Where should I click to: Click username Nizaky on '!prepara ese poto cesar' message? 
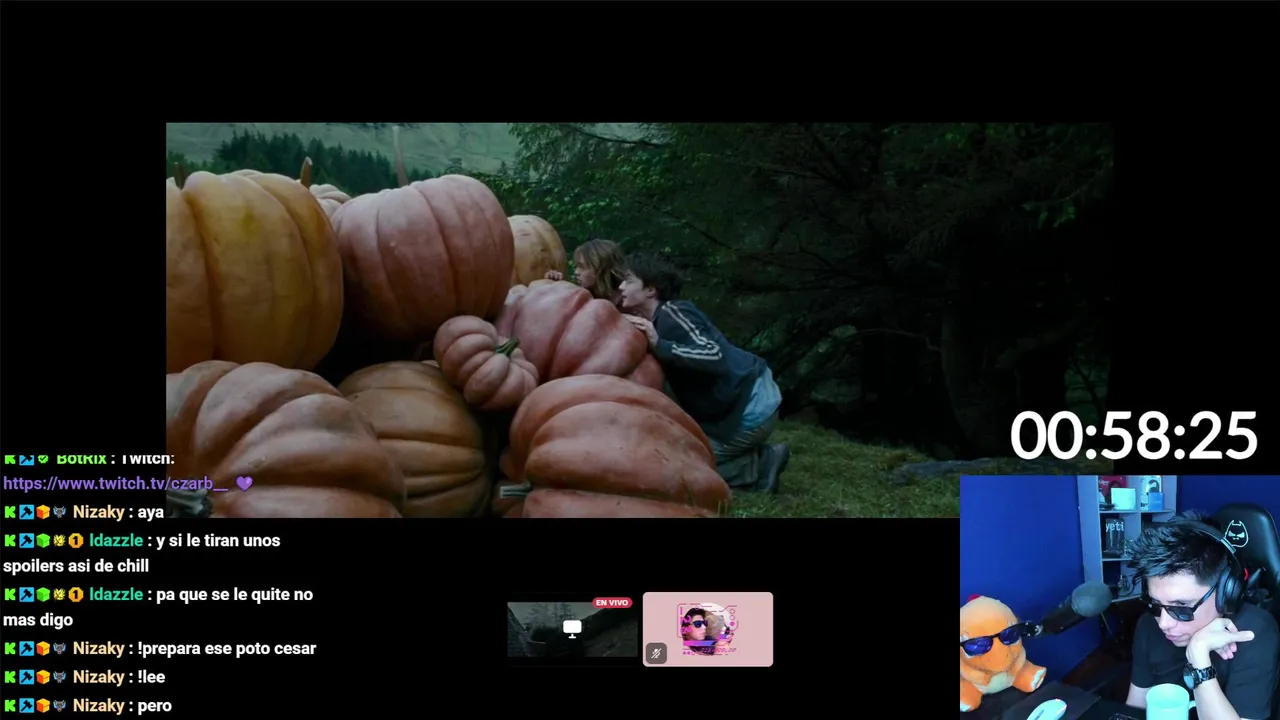point(98,648)
